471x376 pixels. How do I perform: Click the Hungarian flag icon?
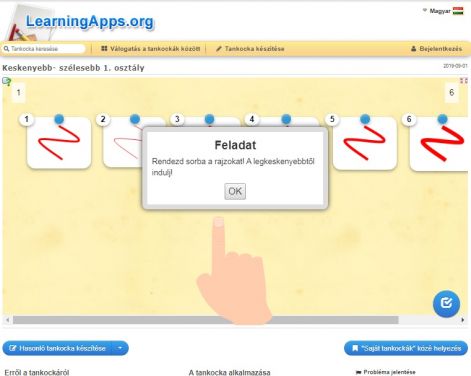(x=458, y=11)
